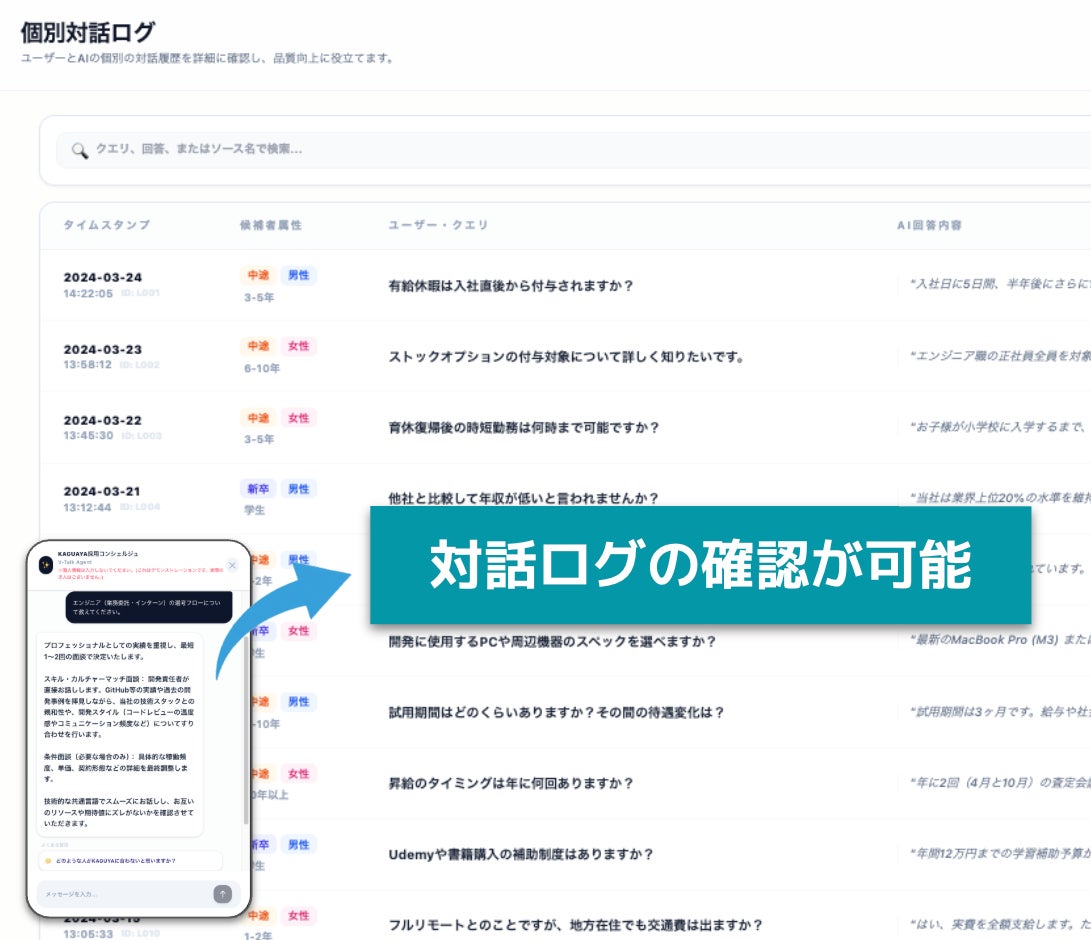The image size is (1091, 940).
Task: Click the 個別対話ログ page title
Action: tap(88, 32)
